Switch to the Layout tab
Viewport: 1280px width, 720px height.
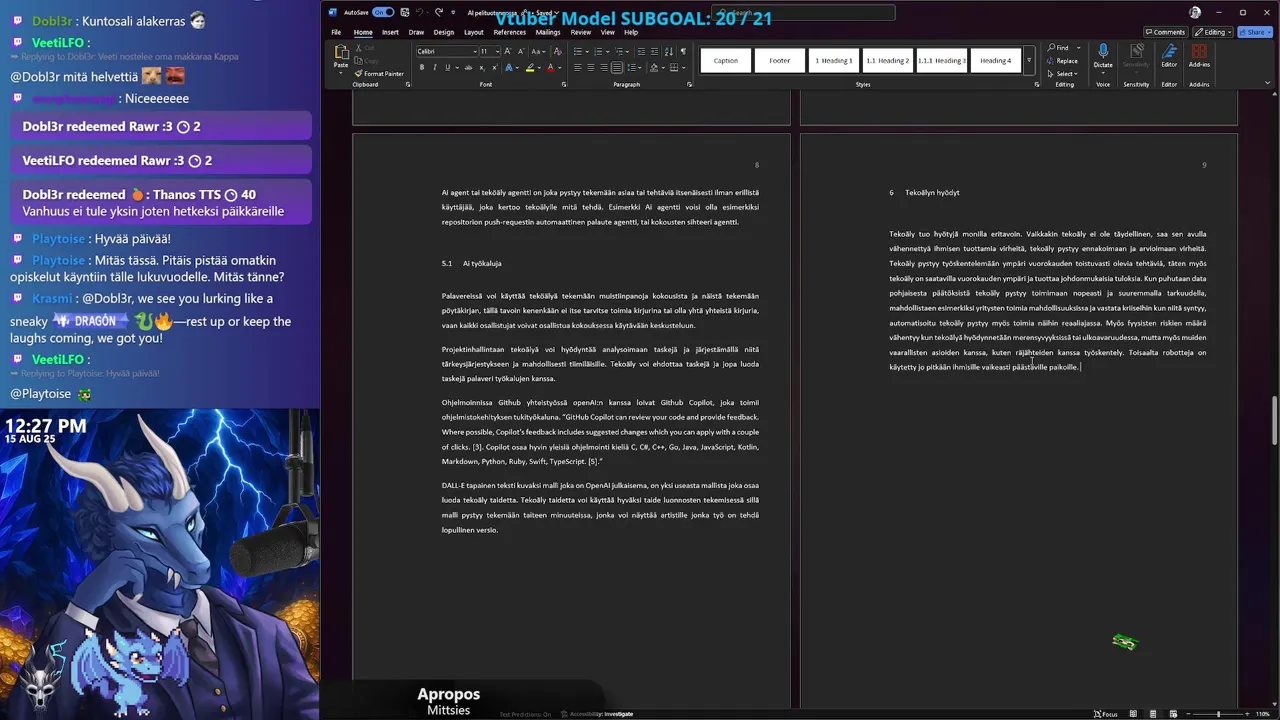474,32
